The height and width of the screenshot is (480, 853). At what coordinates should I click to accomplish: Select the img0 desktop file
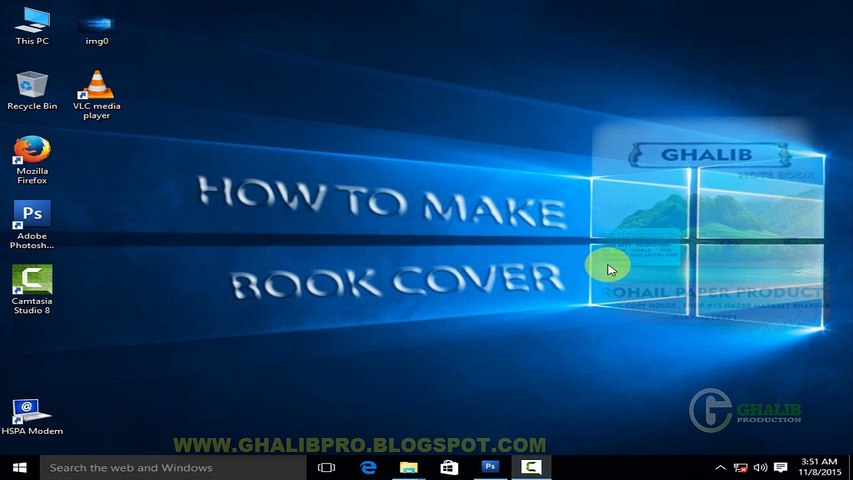tap(97, 29)
